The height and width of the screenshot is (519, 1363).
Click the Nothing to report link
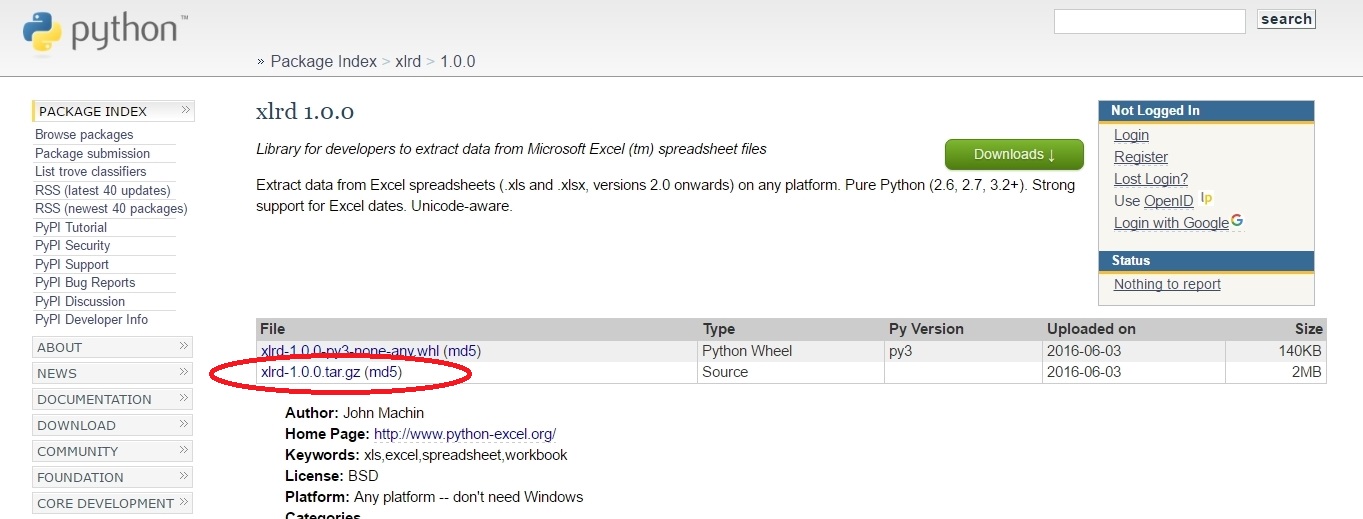[x=1167, y=284]
